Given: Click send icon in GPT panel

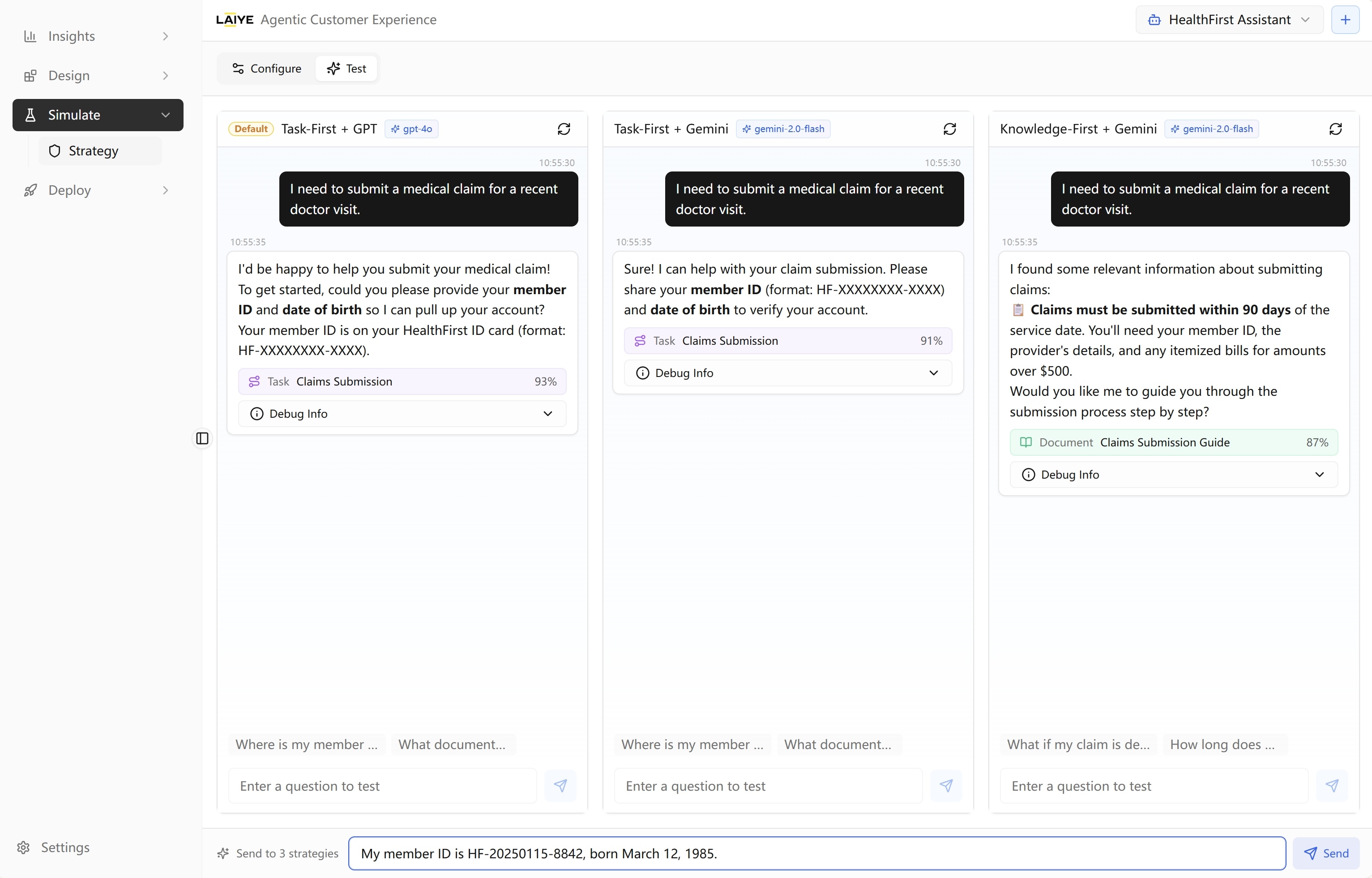Looking at the screenshot, I should click(560, 786).
